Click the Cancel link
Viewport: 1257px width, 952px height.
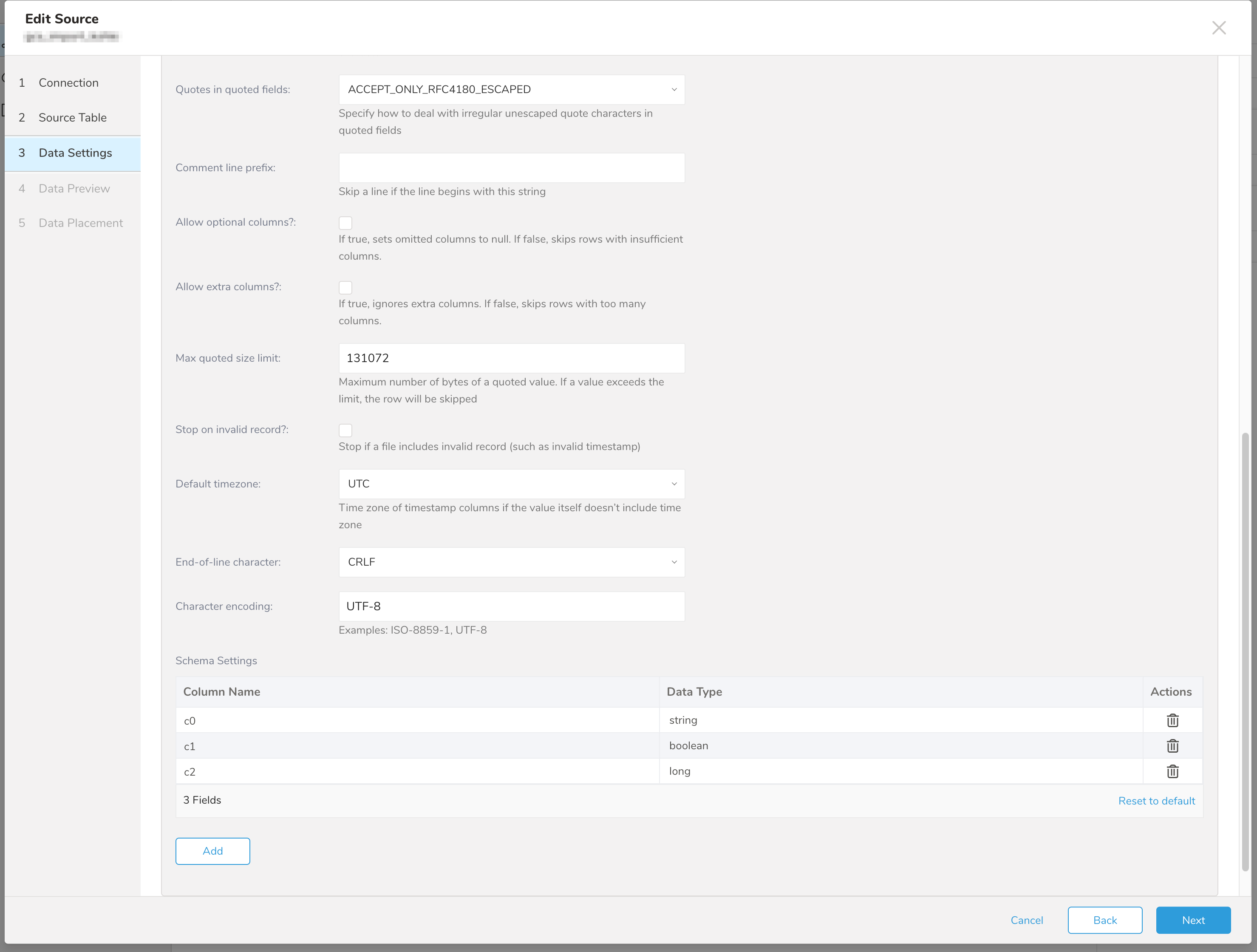tap(1026, 920)
